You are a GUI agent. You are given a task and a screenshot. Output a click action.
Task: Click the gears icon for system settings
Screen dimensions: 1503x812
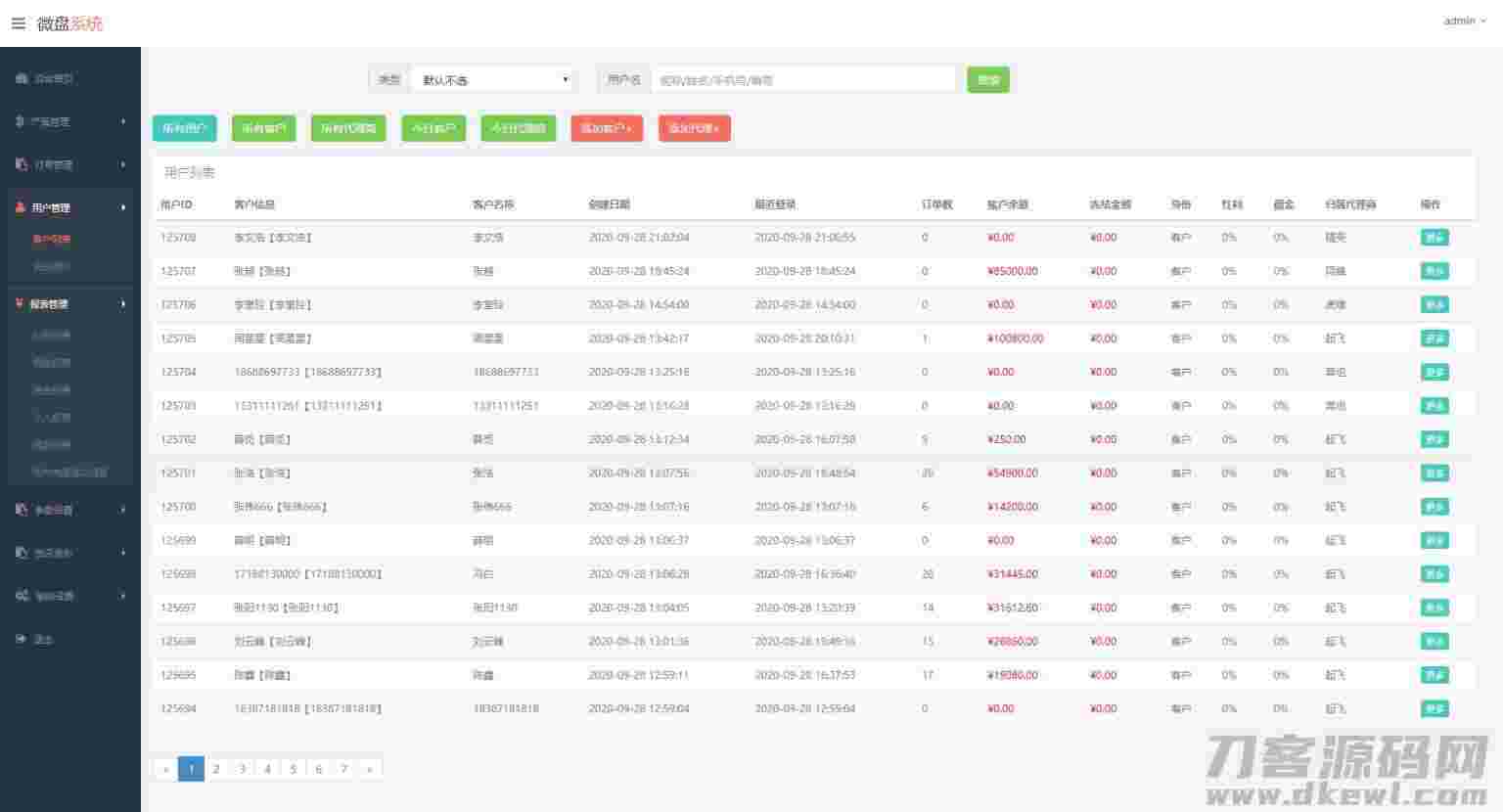(22, 595)
